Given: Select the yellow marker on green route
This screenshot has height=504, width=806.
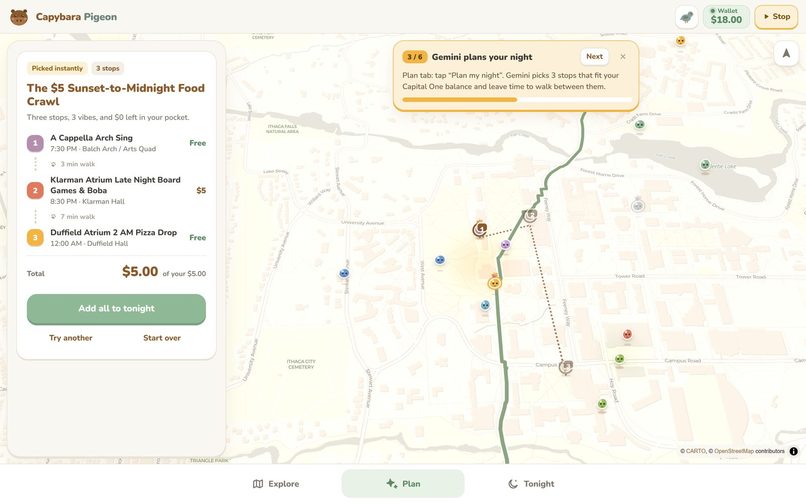Looking at the screenshot, I should [494, 282].
